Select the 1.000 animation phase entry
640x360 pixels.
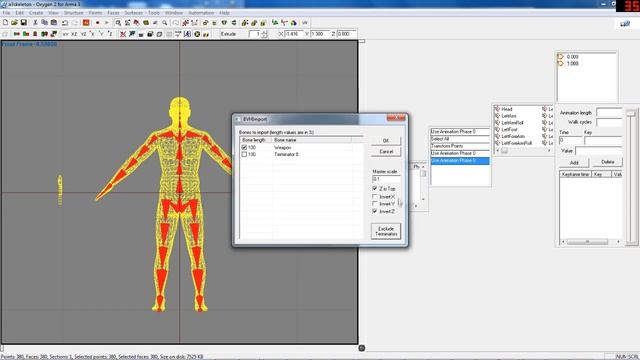pos(573,64)
